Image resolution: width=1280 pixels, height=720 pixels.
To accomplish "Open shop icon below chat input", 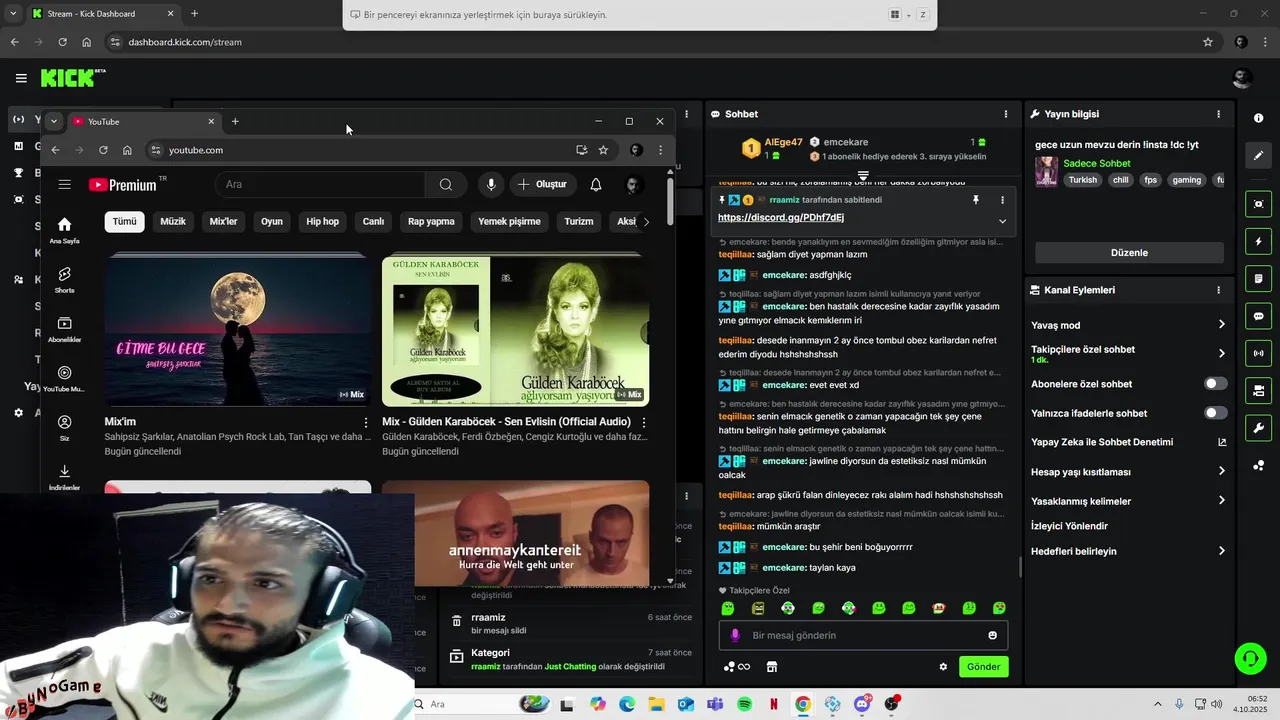I will [x=772, y=667].
